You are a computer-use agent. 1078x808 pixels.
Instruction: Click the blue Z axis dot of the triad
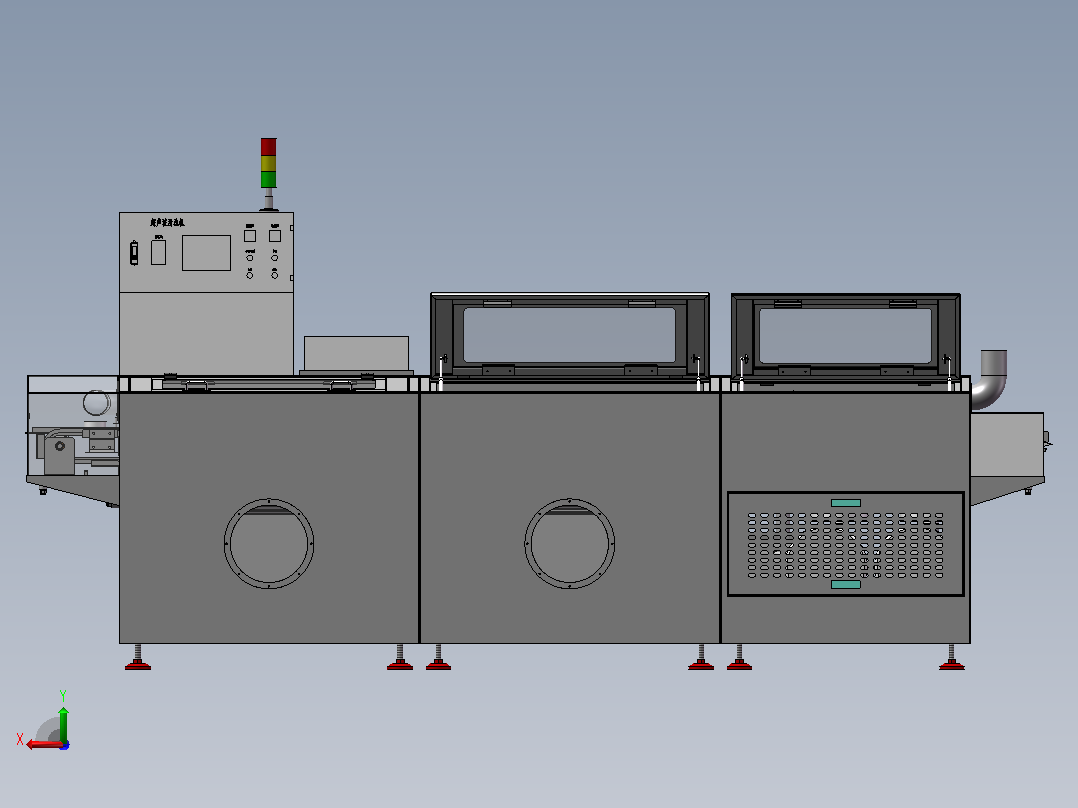(x=65, y=745)
